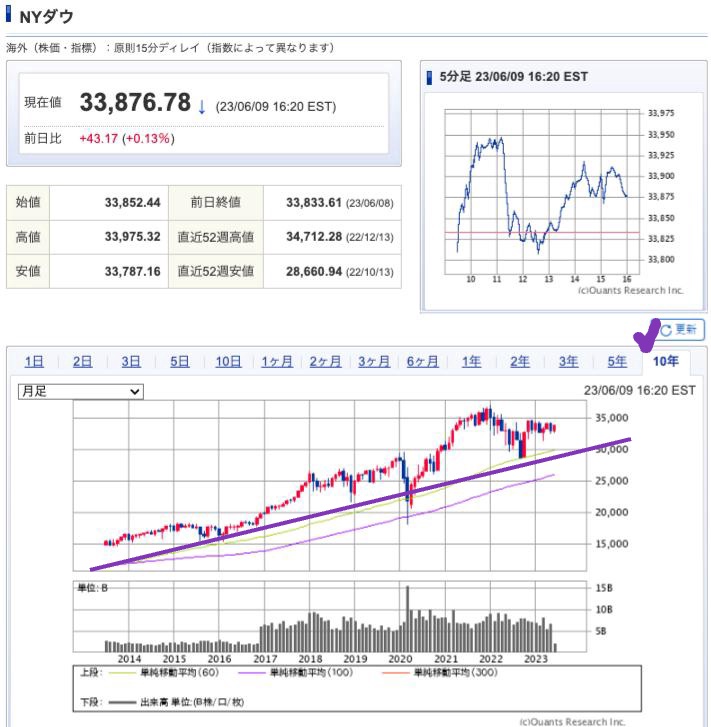Click the 52-week high 34,712.28
Viewport: 711px width, 727px height.
314,237
